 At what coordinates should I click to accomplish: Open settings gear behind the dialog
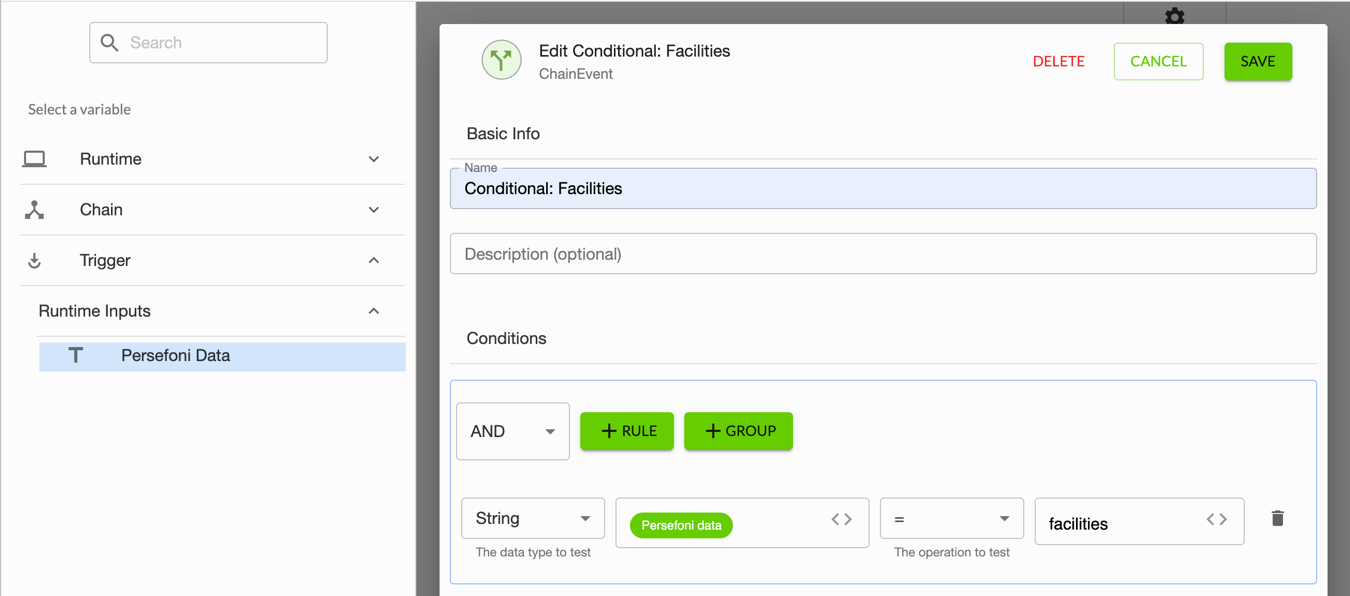tap(1175, 15)
